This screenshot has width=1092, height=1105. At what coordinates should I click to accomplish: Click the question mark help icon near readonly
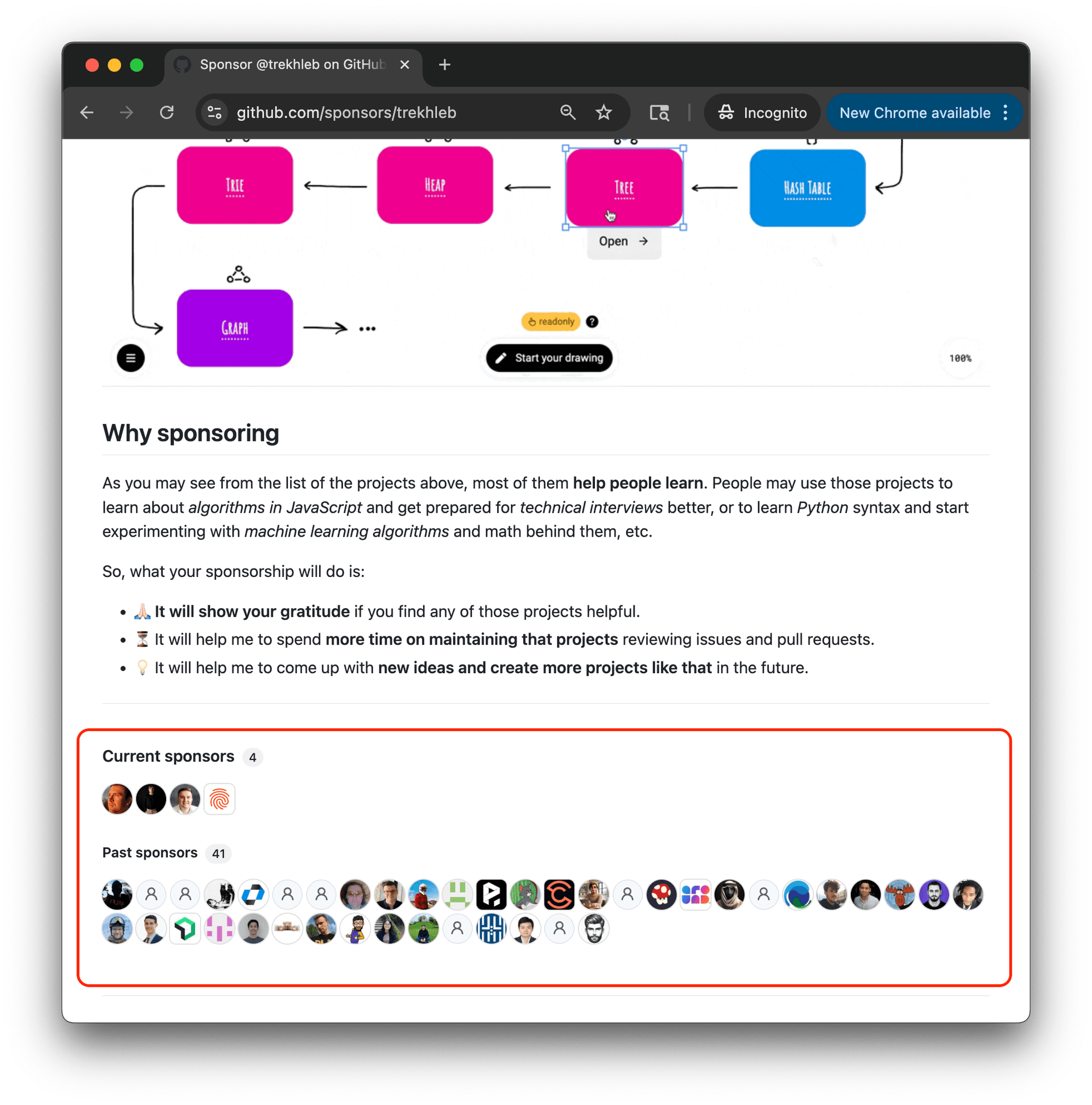[x=592, y=322]
